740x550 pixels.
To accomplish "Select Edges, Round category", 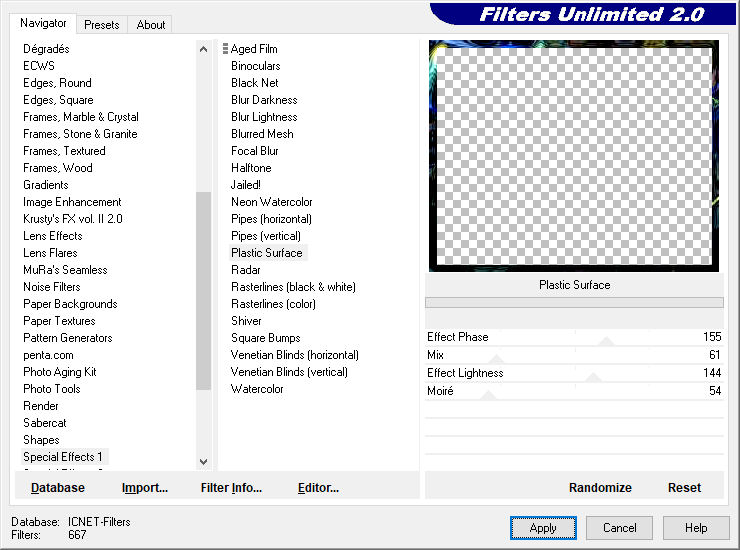I will coord(57,83).
